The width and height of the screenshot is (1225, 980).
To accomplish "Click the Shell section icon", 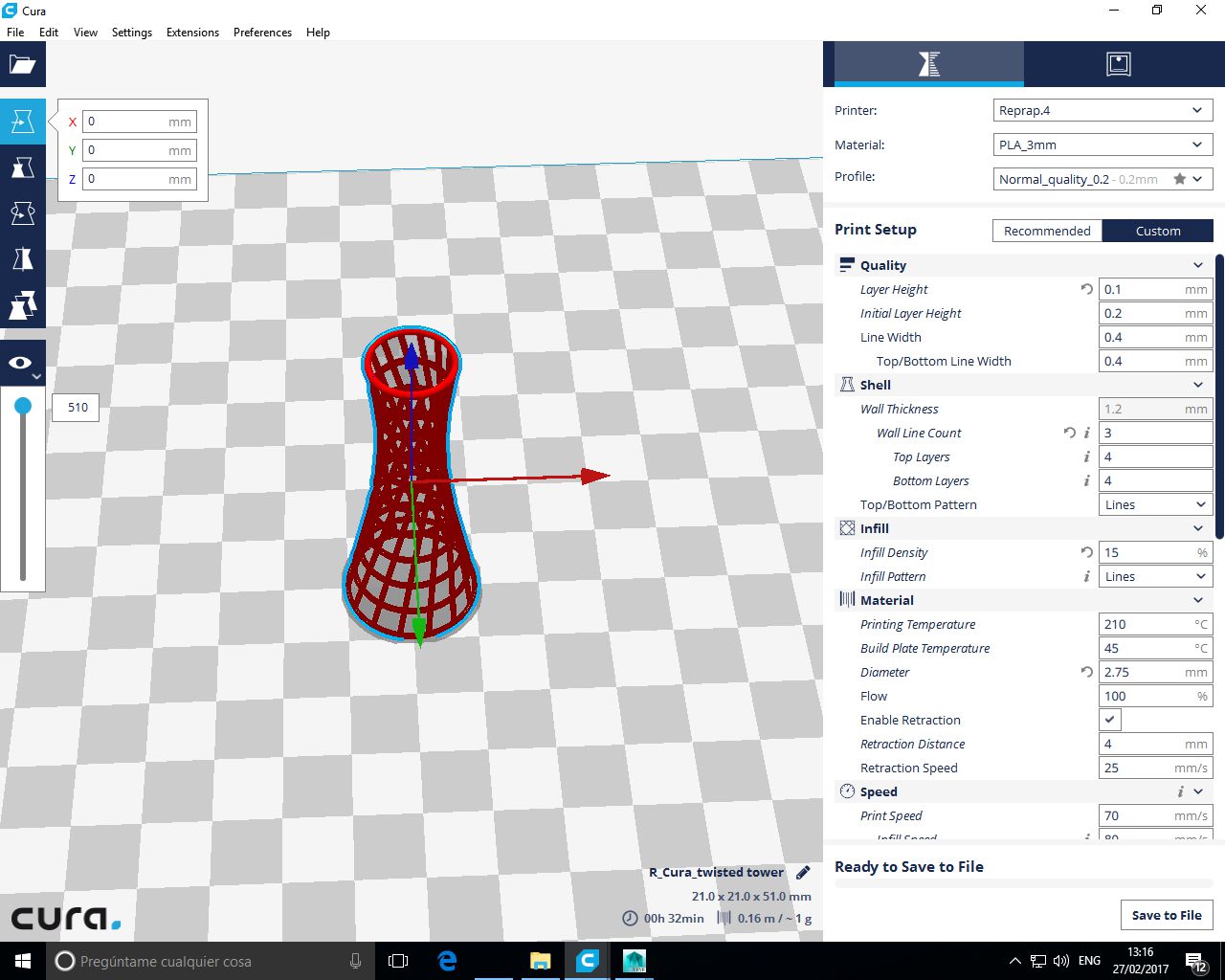I will [847, 385].
